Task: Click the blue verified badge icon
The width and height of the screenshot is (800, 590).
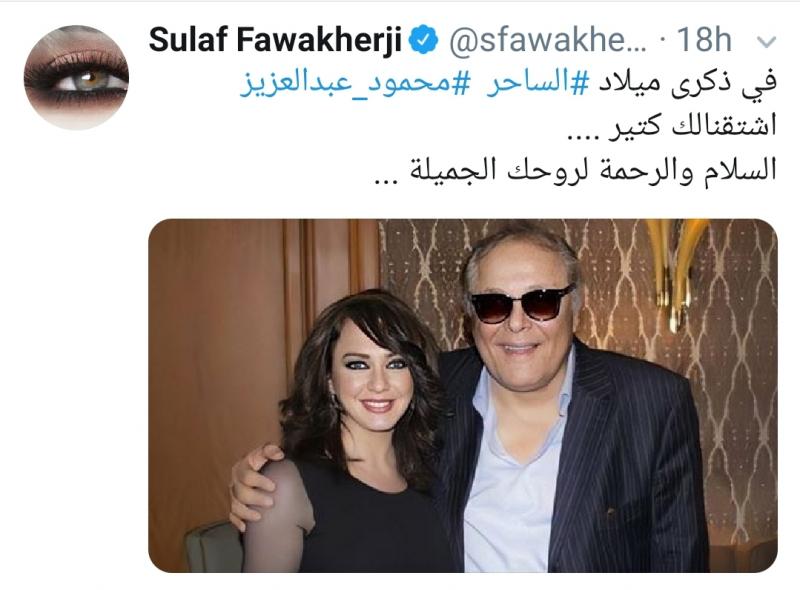Action: click(x=424, y=40)
